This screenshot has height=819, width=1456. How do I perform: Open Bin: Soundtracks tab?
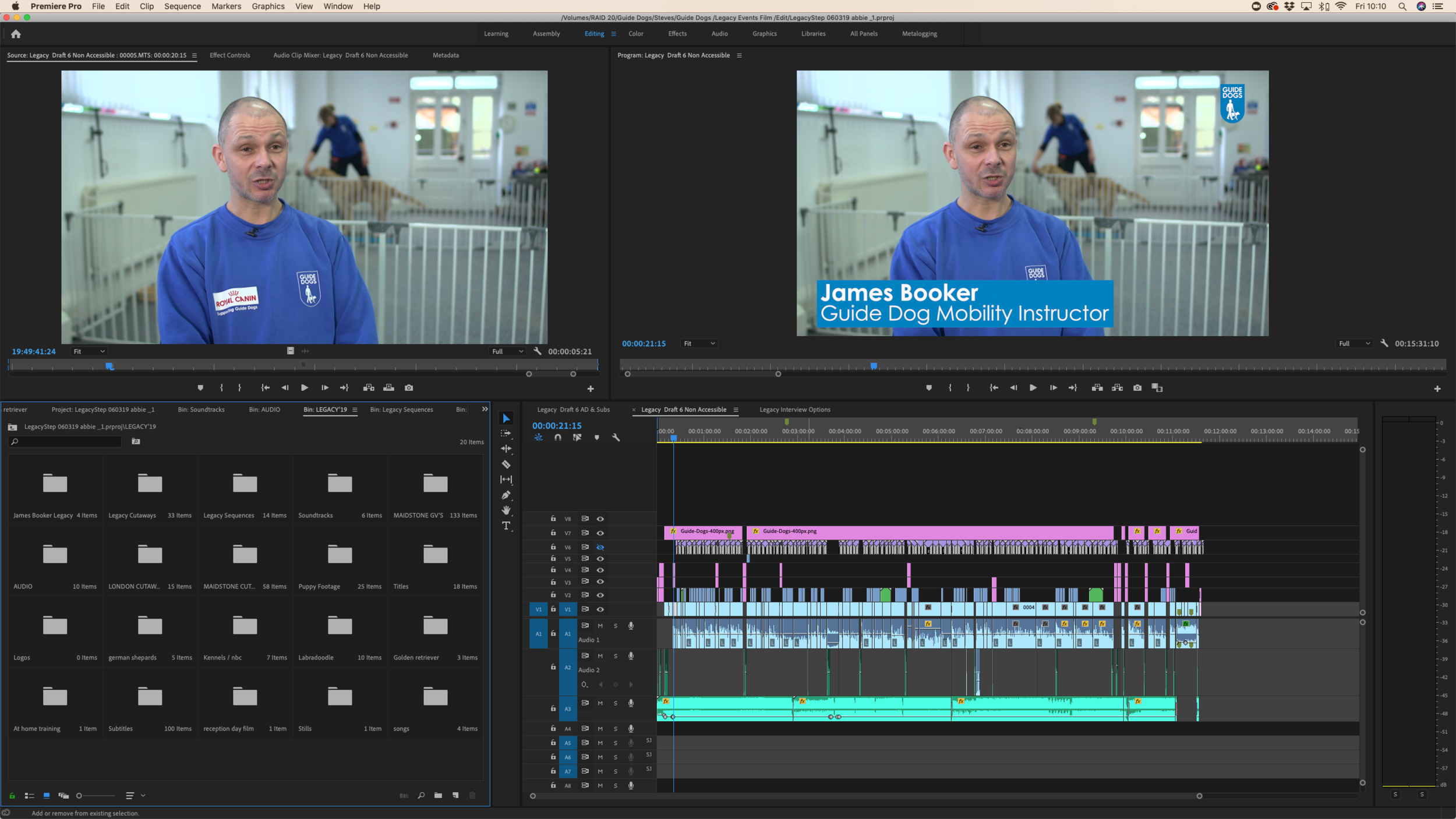(x=201, y=409)
